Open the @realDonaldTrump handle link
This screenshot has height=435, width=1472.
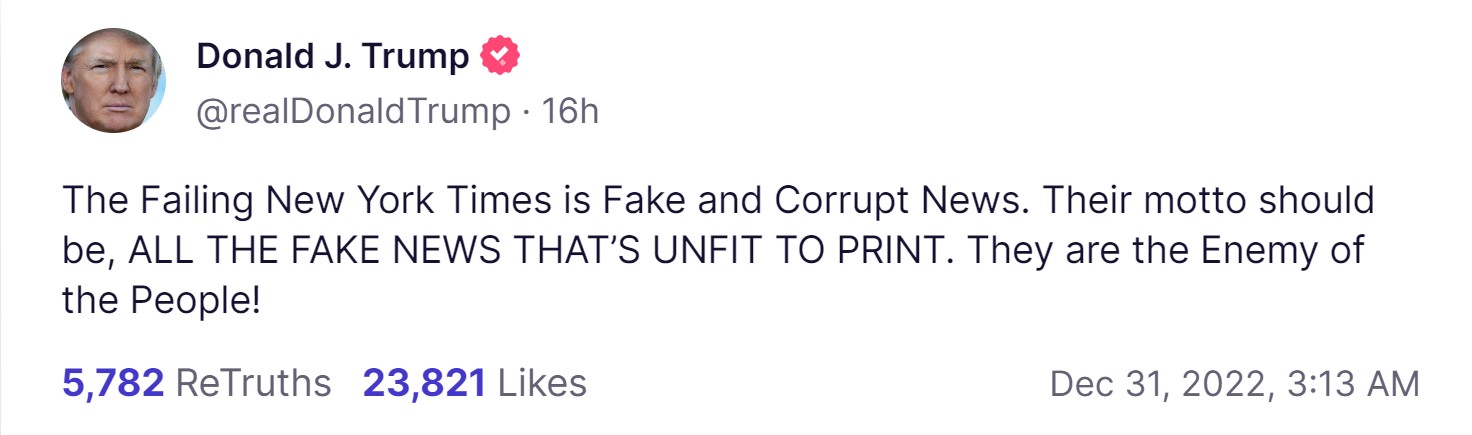point(353,111)
